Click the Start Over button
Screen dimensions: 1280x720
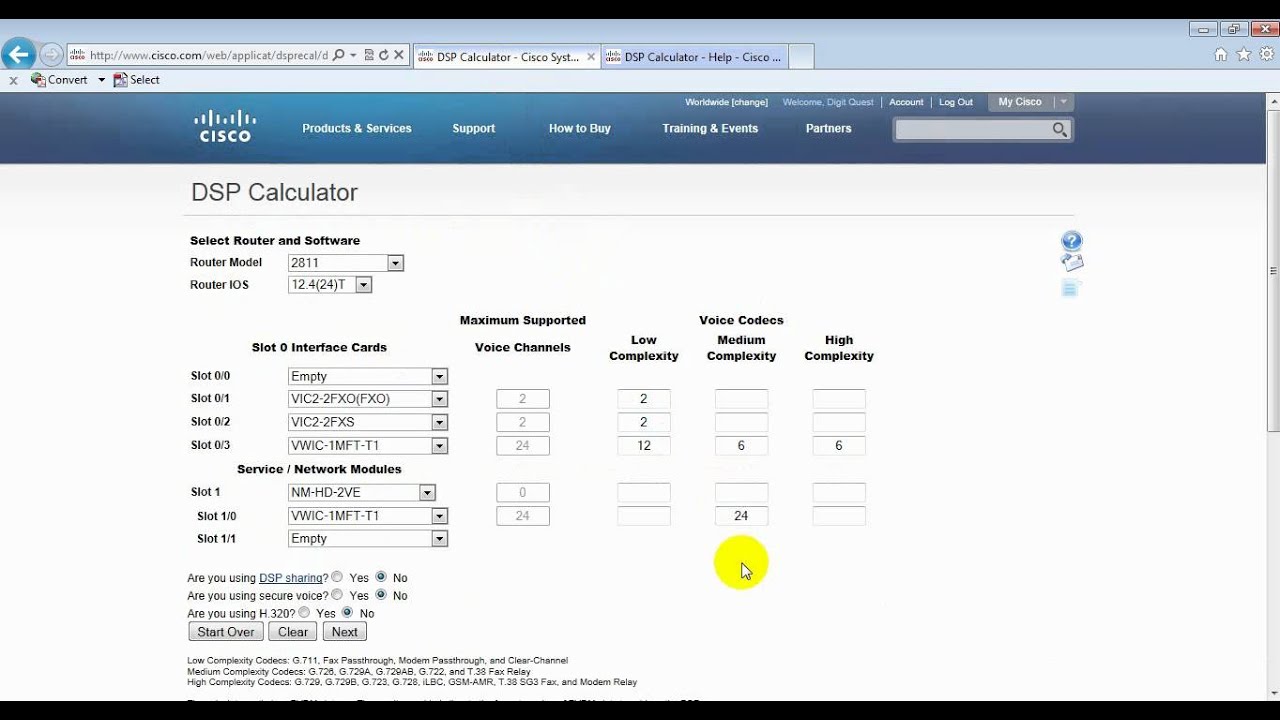click(x=226, y=631)
